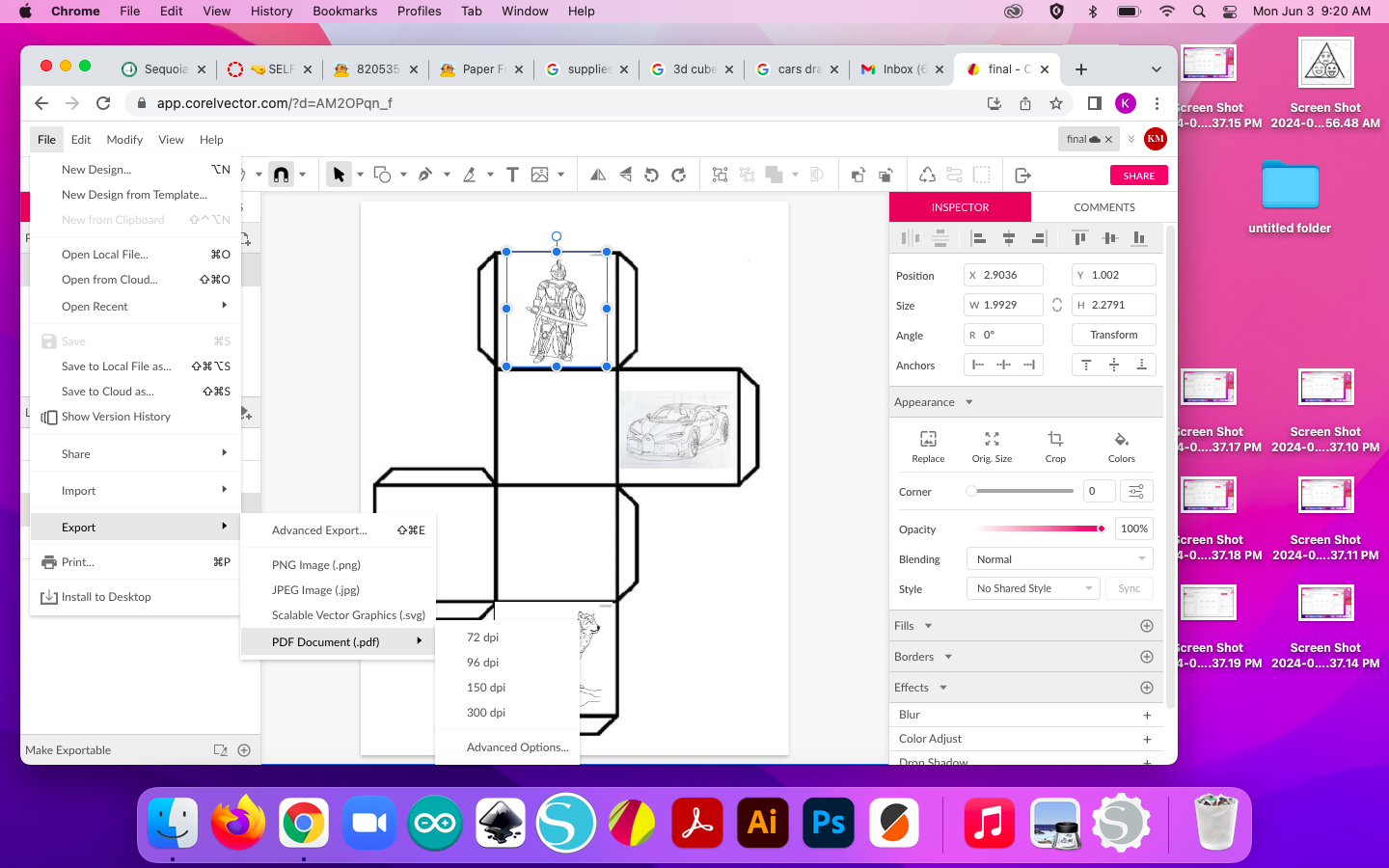
Task: Click the Convert to path icon
Action: pos(927,175)
